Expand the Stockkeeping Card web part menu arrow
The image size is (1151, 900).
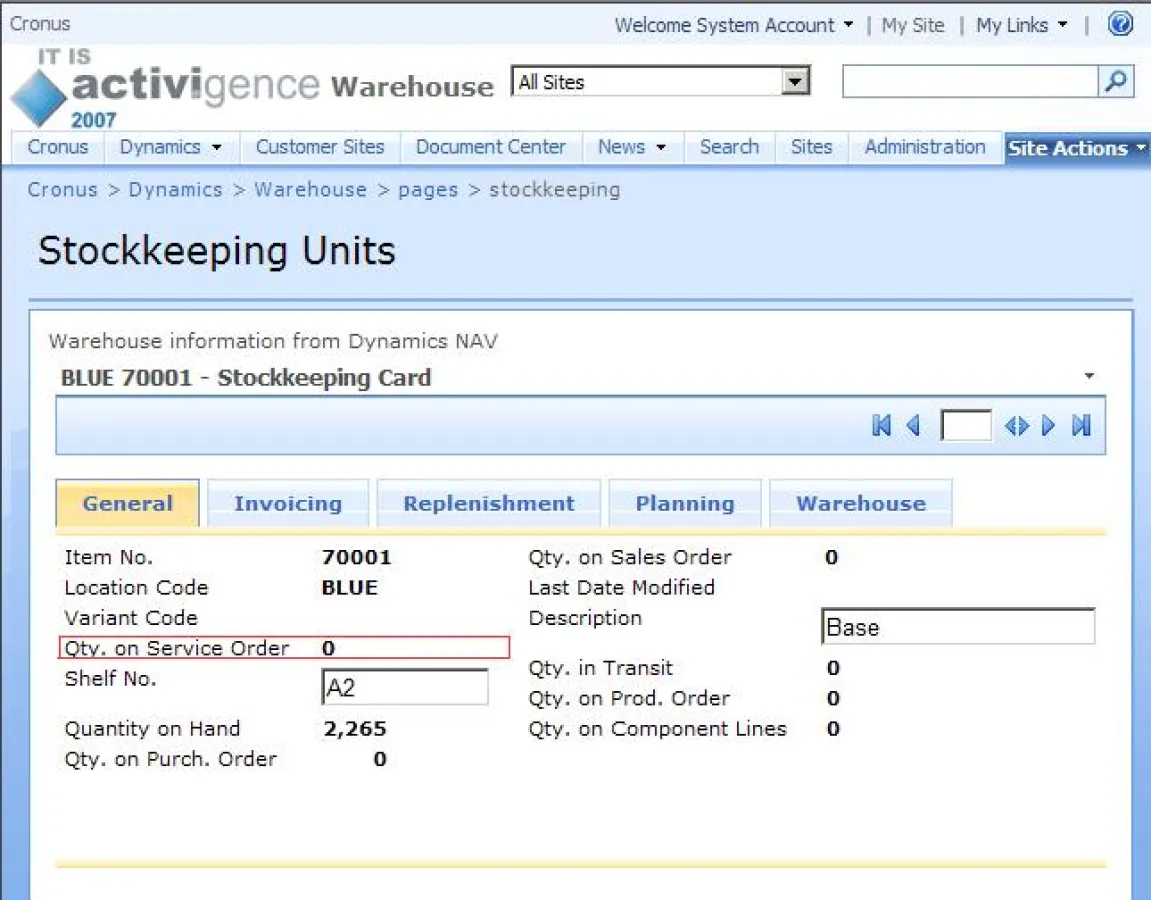1089,377
